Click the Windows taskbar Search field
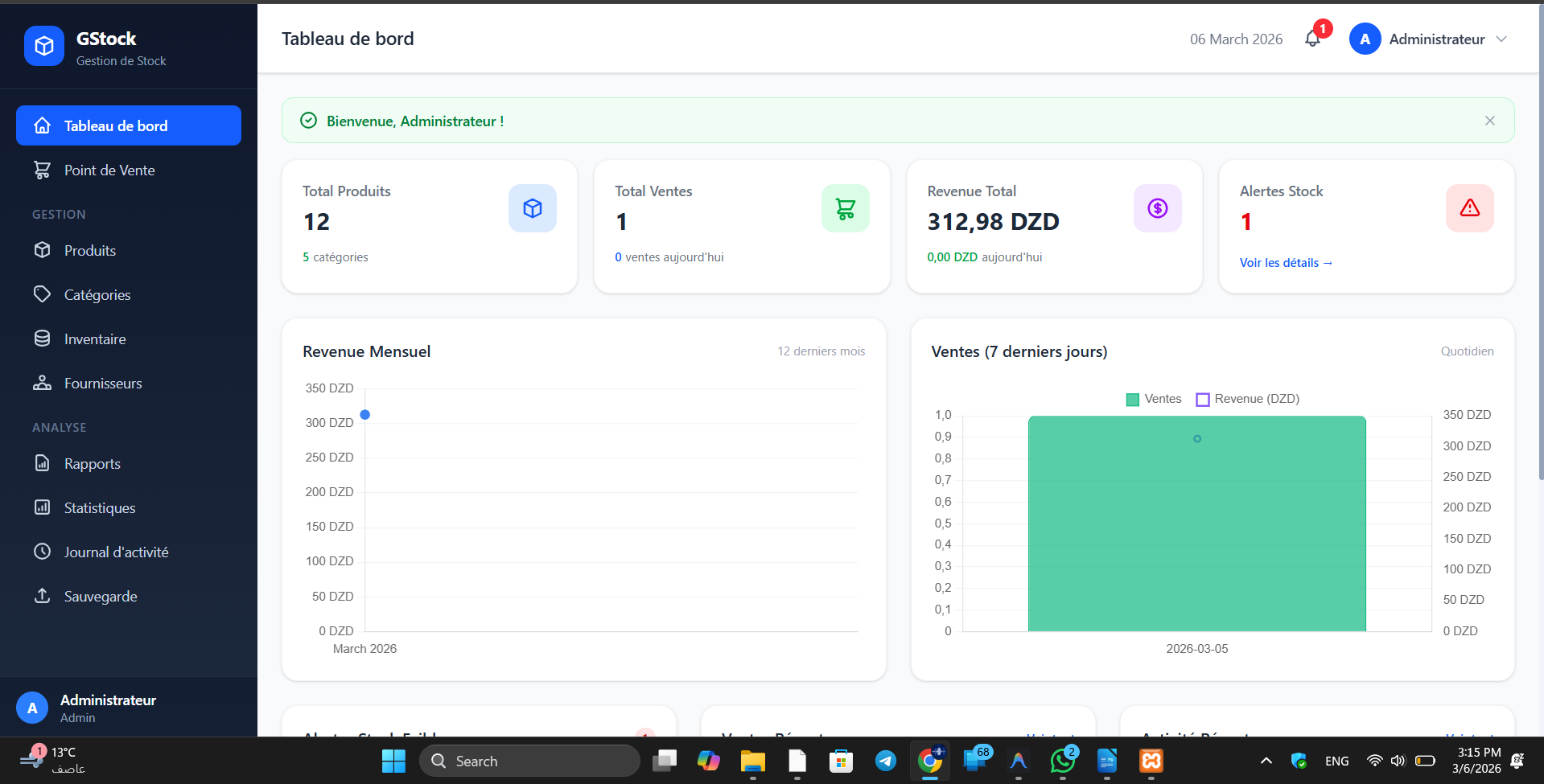 tap(529, 761)
